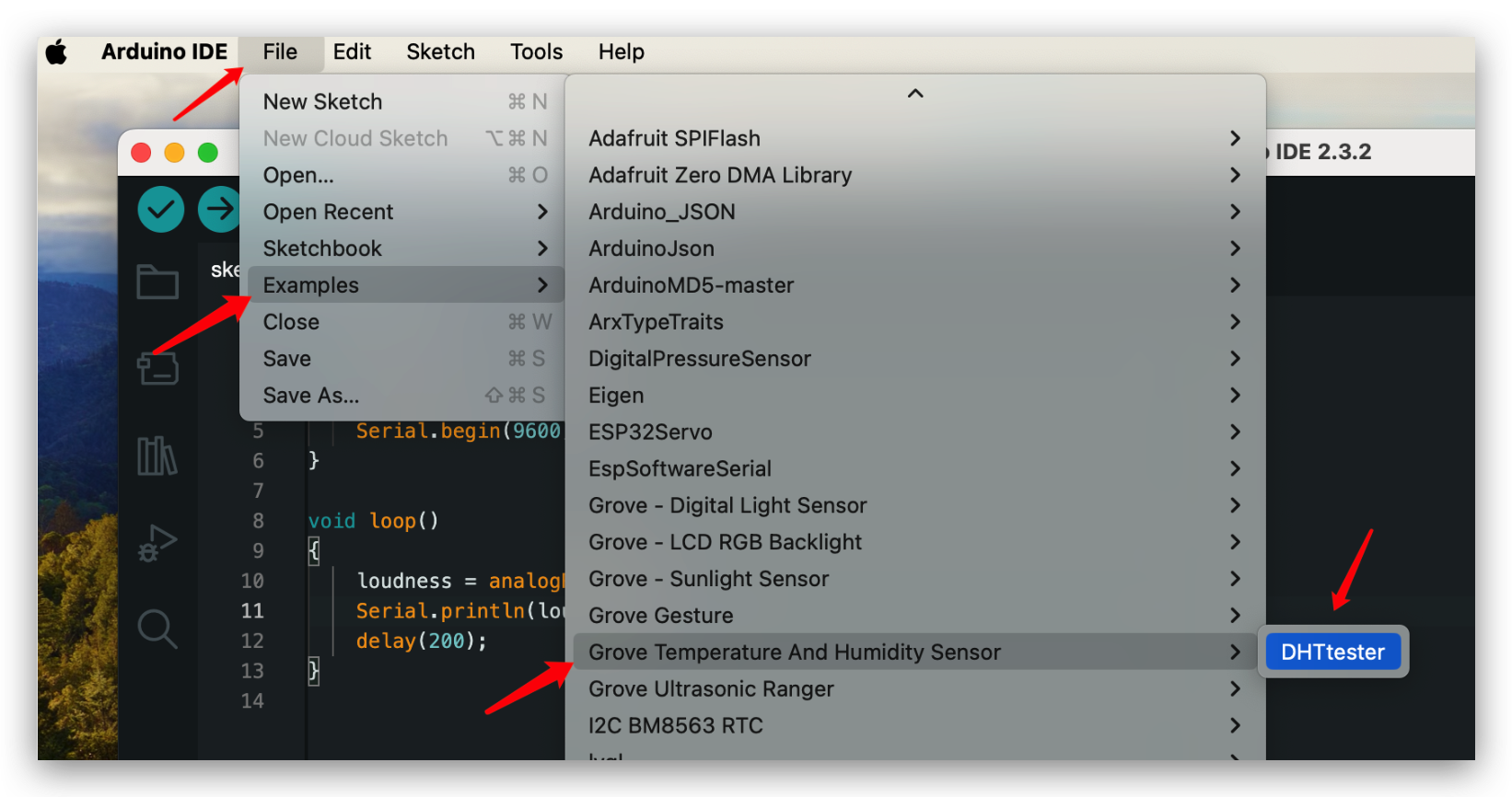Choose Open... from File menu
This screenshot has width=1512, height=797.
403,175
